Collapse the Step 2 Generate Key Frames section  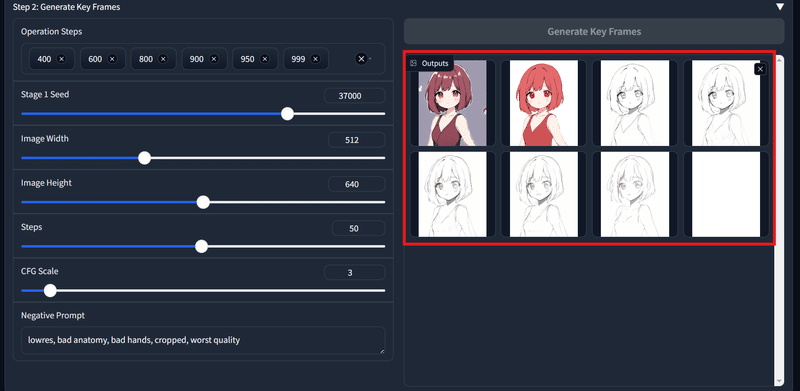[x=780, y=7]
